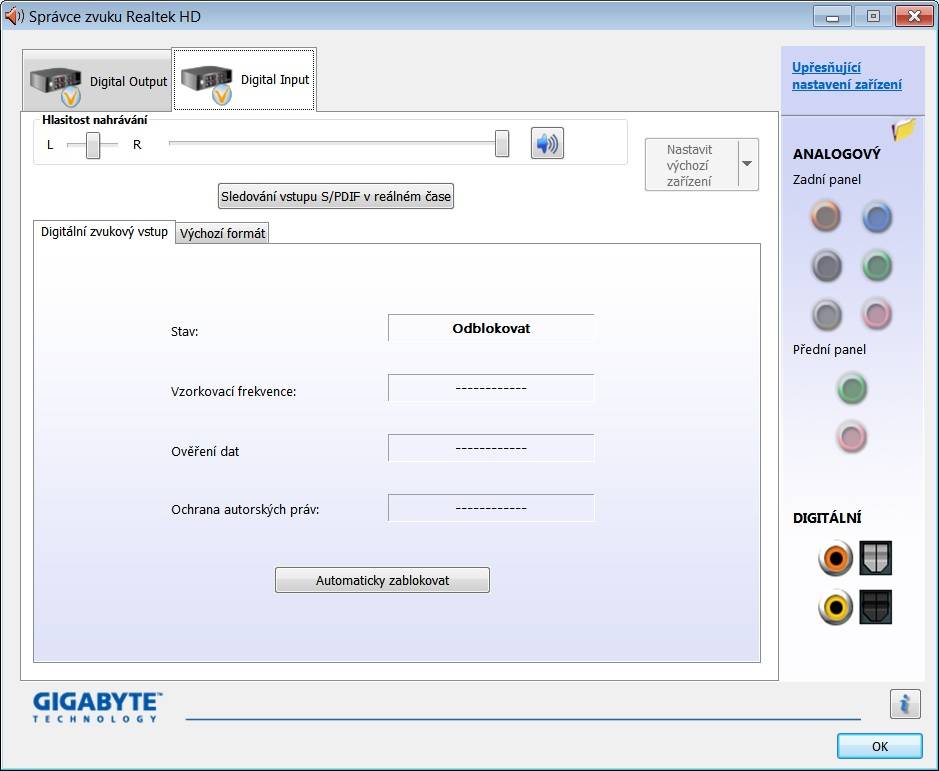The height and width of the screenshot is (771, 939).
Task: Select the orange rear panel jack
Action: pyautogui.click(x=826, y=216)
